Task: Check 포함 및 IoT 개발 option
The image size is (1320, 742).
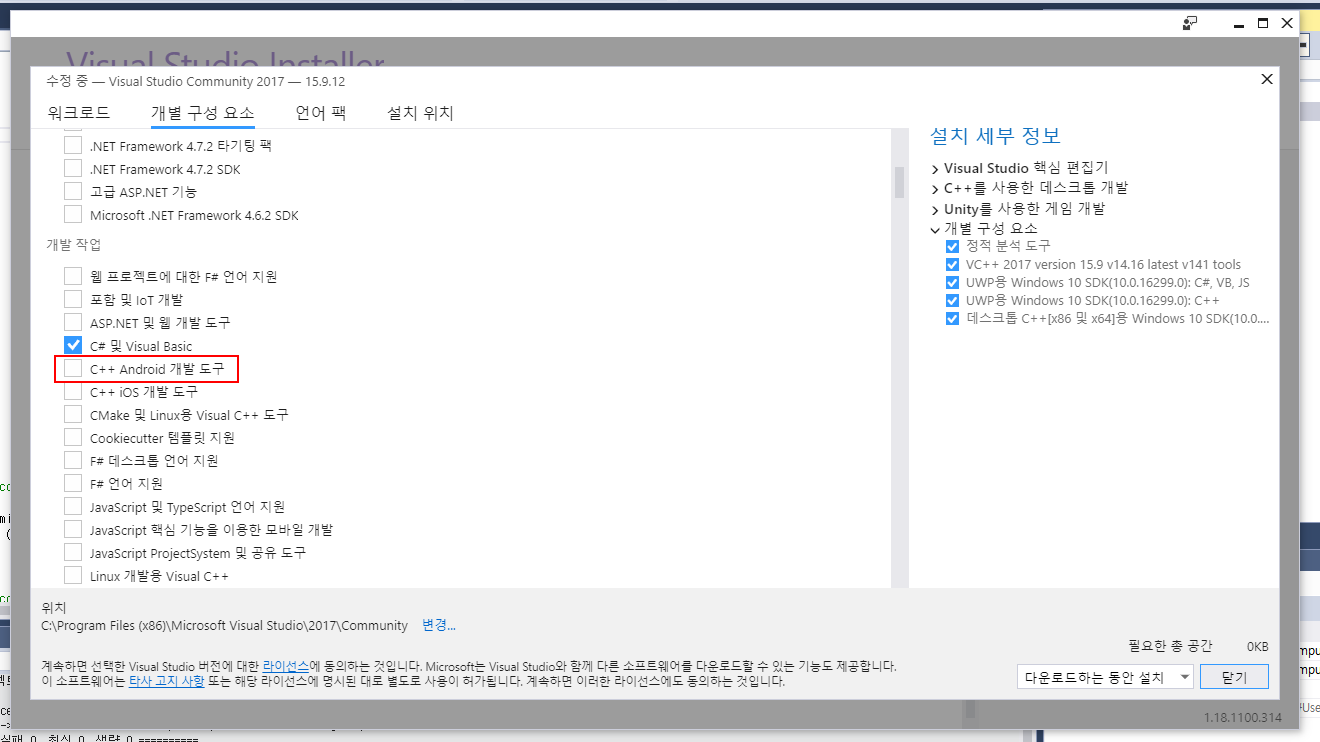Action: (x=73, y=299)
